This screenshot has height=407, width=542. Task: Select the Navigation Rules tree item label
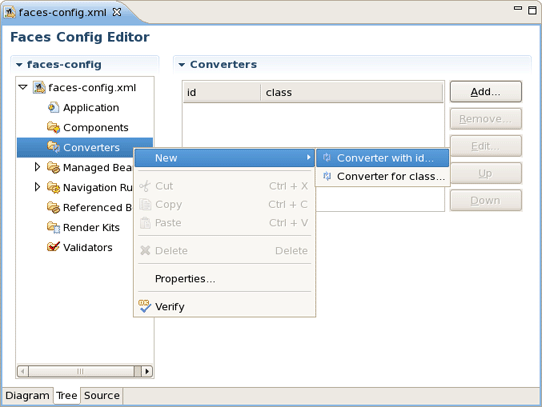(97, 187)
